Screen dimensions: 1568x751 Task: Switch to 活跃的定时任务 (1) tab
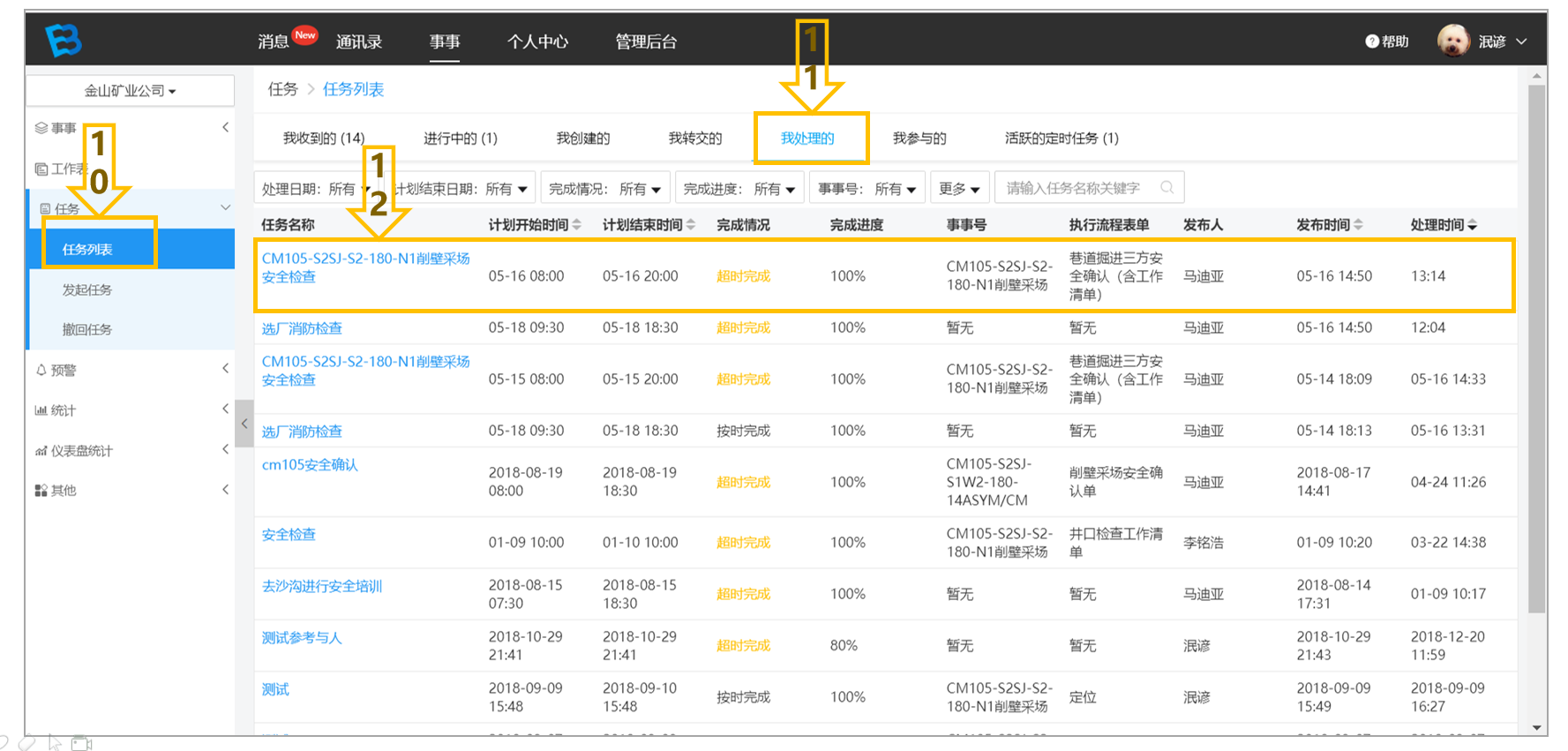pyautogui.click(x=1062, y=138)
